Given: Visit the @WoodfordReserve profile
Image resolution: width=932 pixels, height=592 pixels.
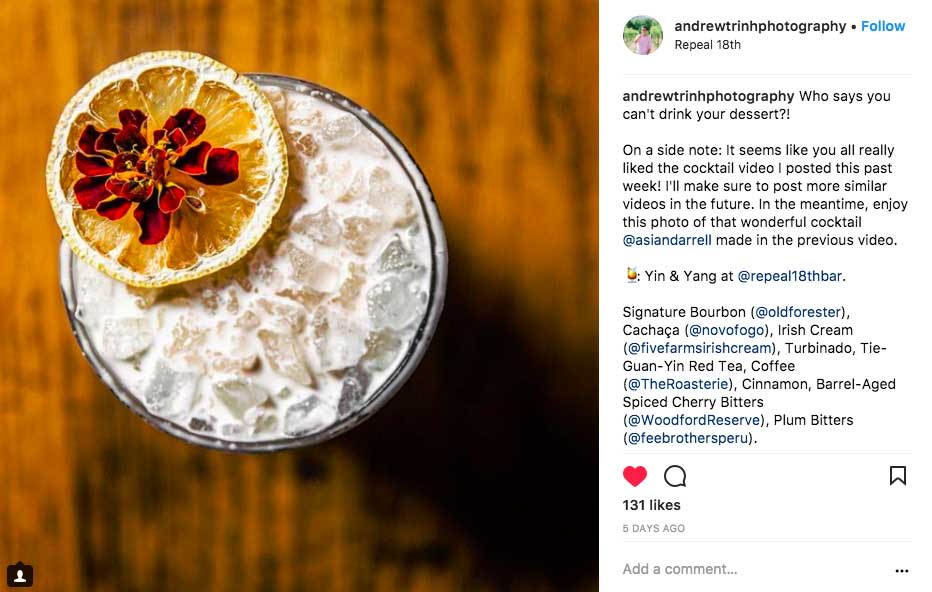Looking at the screenshot, I should point(694,420).
